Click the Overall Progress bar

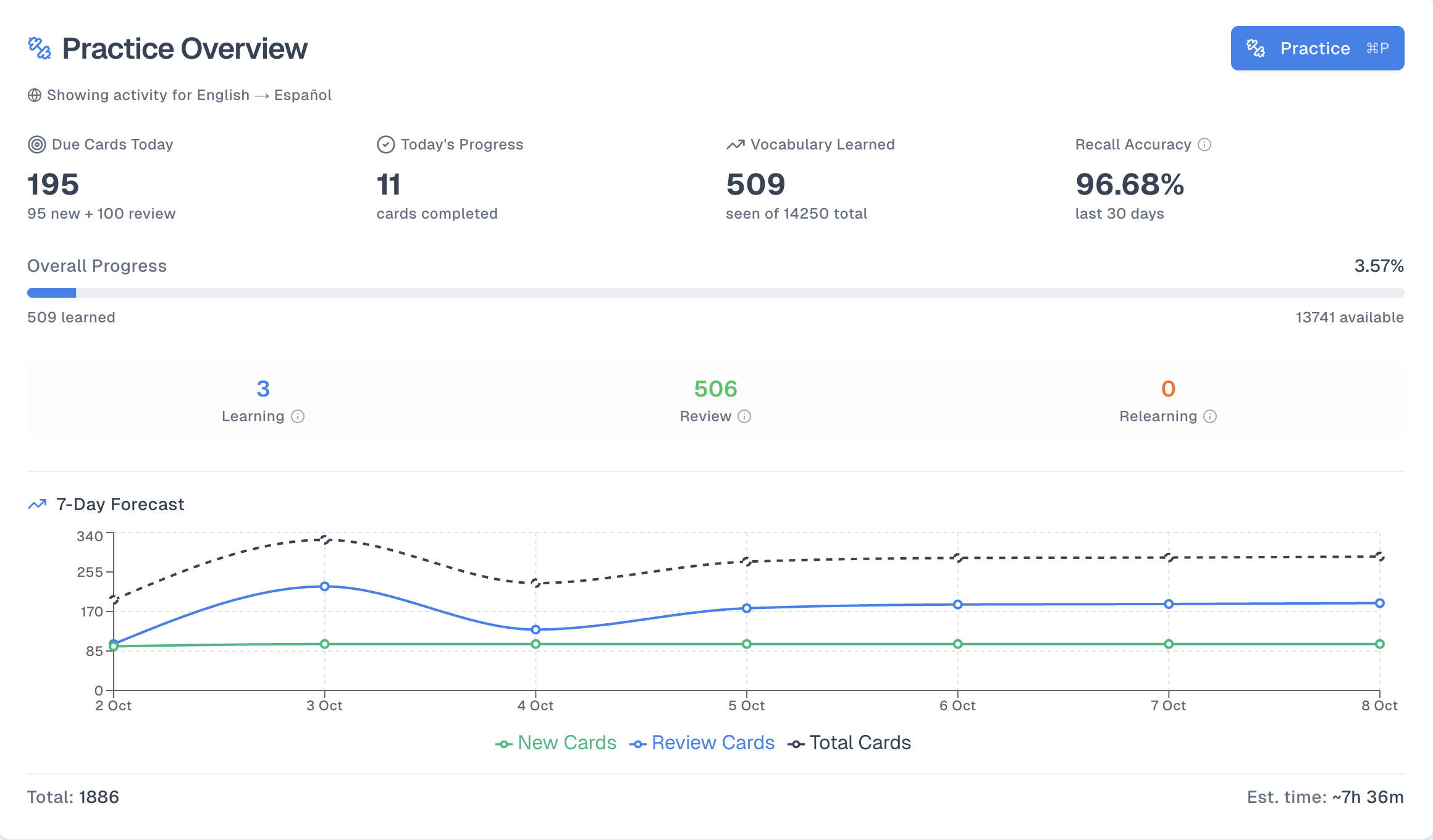[715, 292]
